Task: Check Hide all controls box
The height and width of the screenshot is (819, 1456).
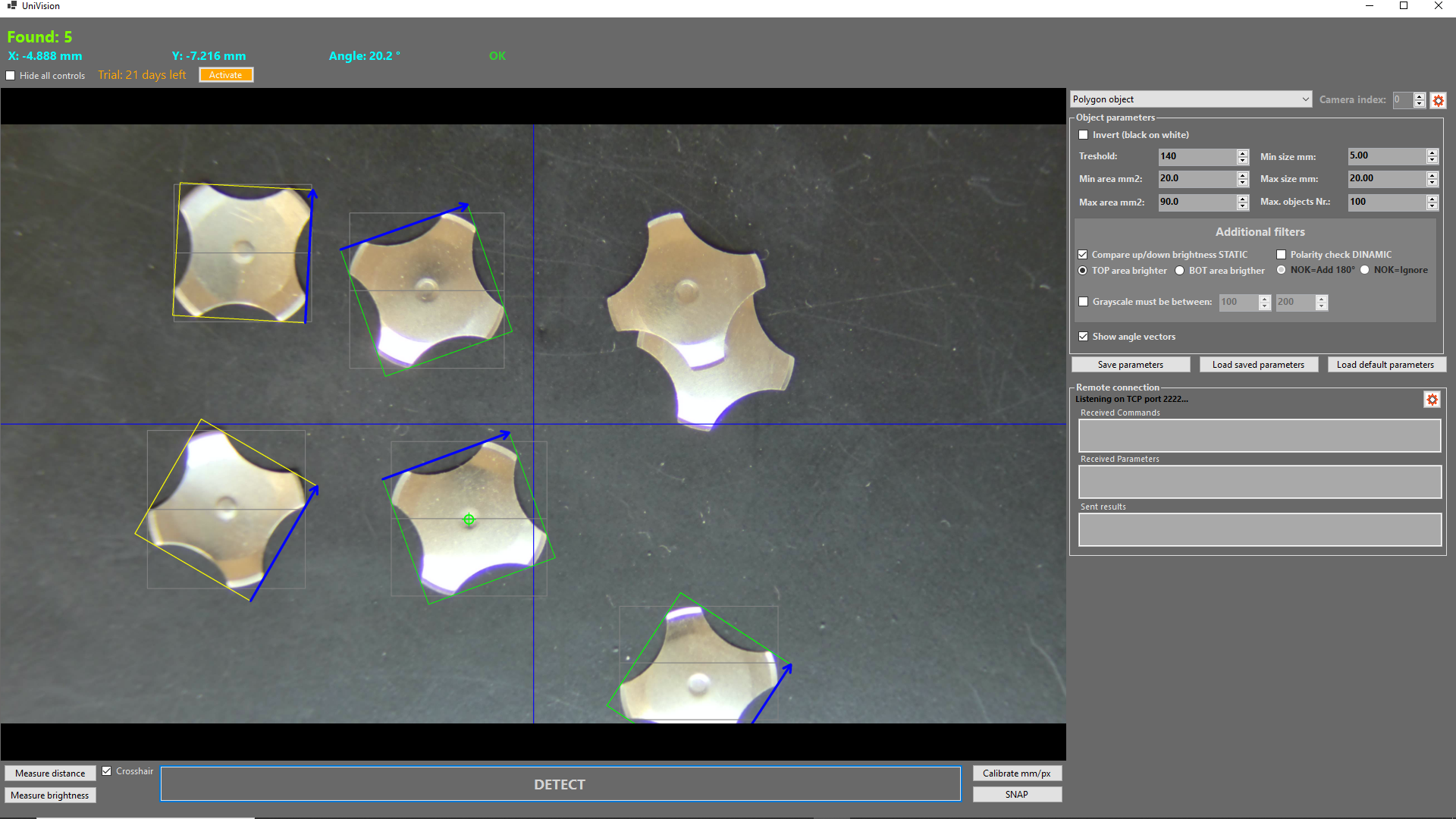Action: (x=11, y=76)
